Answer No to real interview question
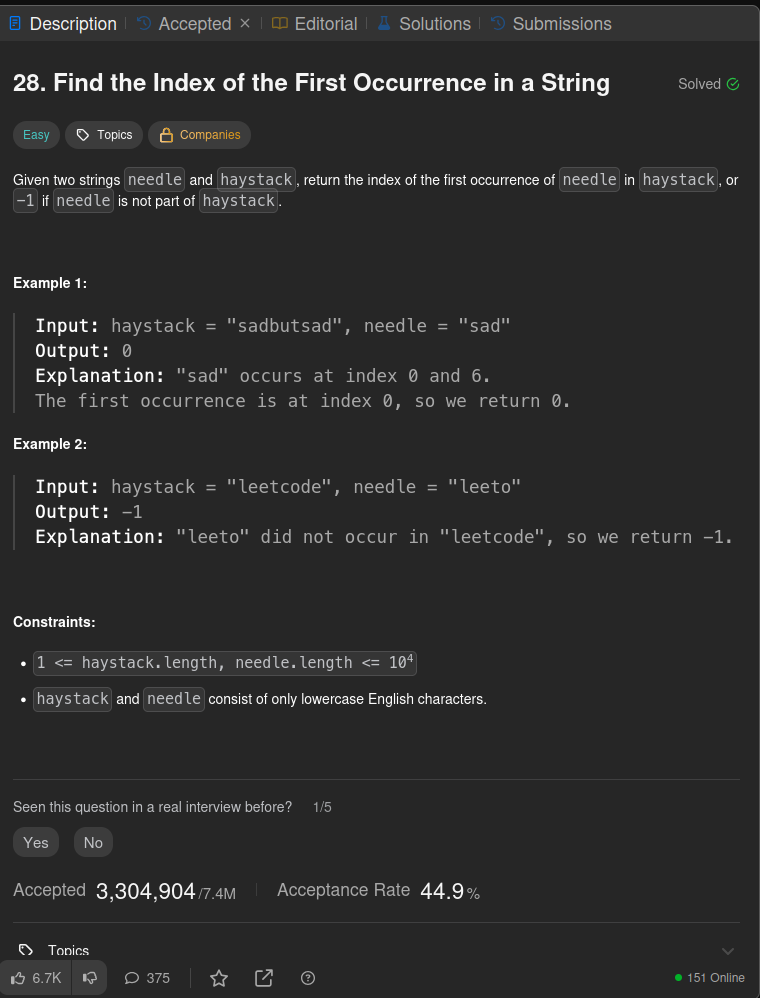The height and width of the screenshot is (998, 760). tap(94, 842)
